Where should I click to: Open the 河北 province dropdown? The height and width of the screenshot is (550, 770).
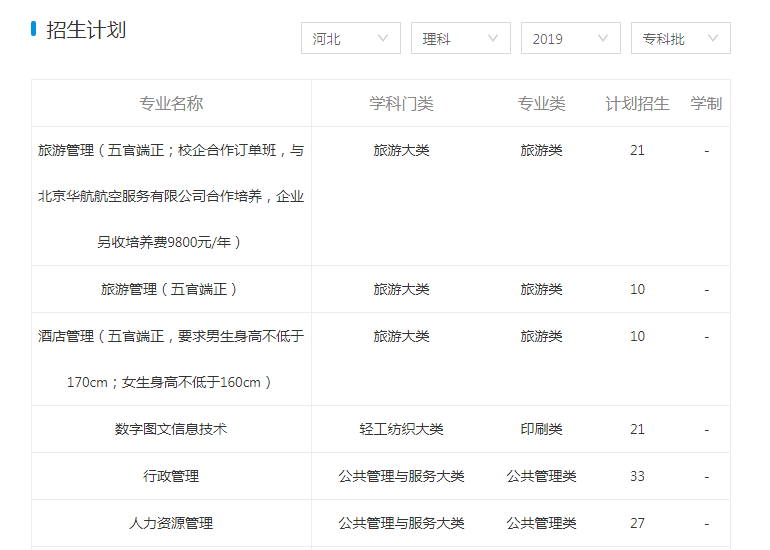coord(351,38)
